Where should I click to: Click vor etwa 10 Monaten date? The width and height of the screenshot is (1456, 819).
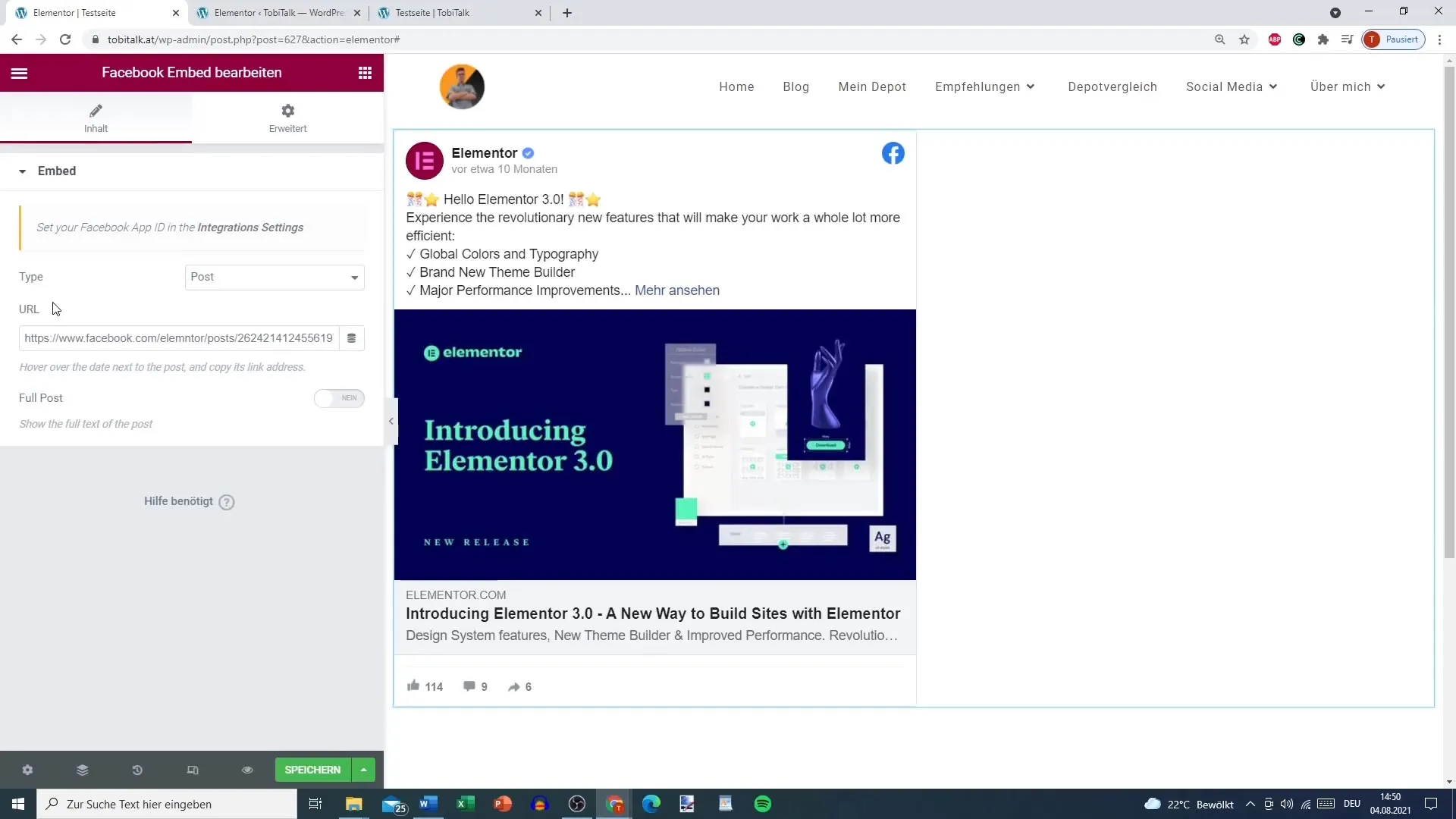504,169
